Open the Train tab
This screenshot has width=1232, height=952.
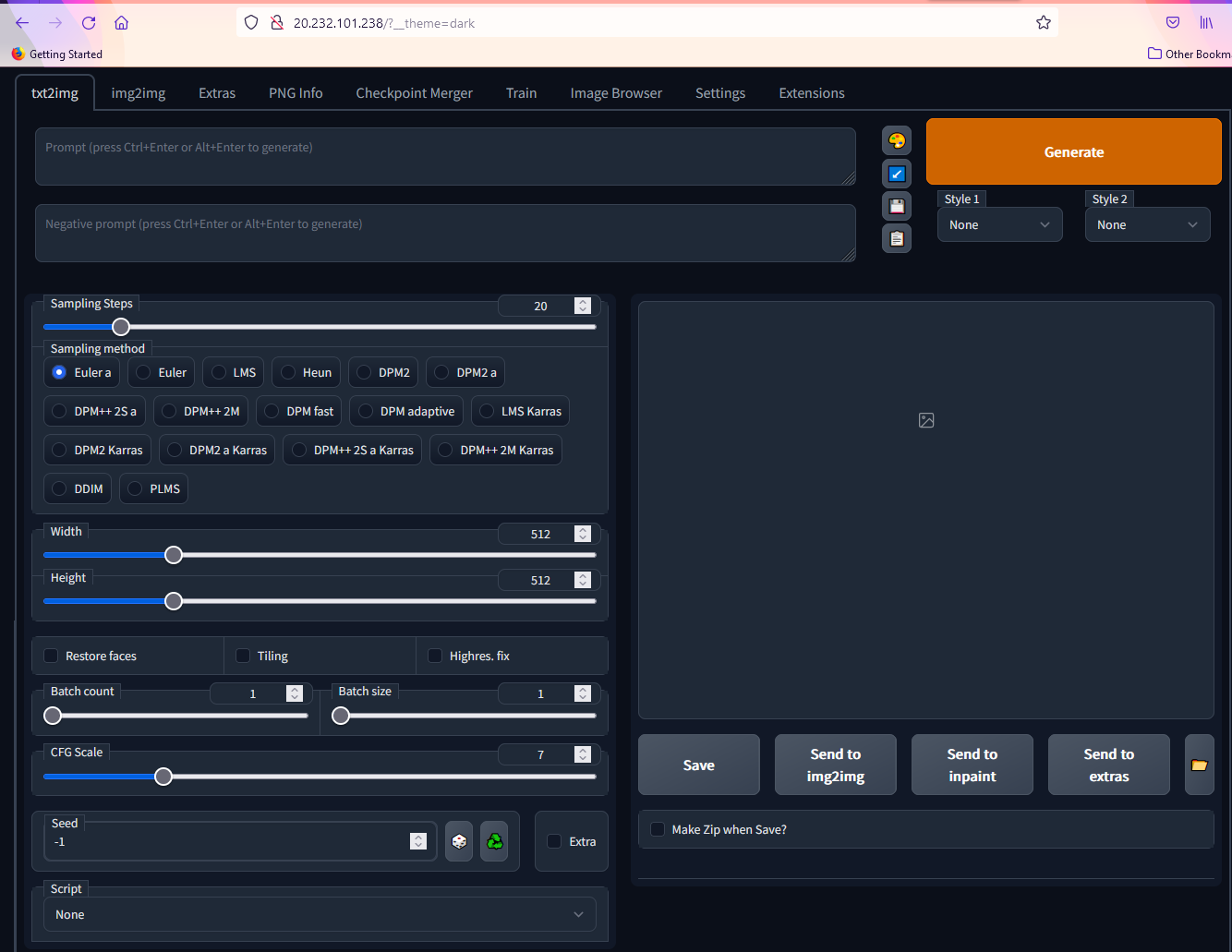tap(521, 93)
